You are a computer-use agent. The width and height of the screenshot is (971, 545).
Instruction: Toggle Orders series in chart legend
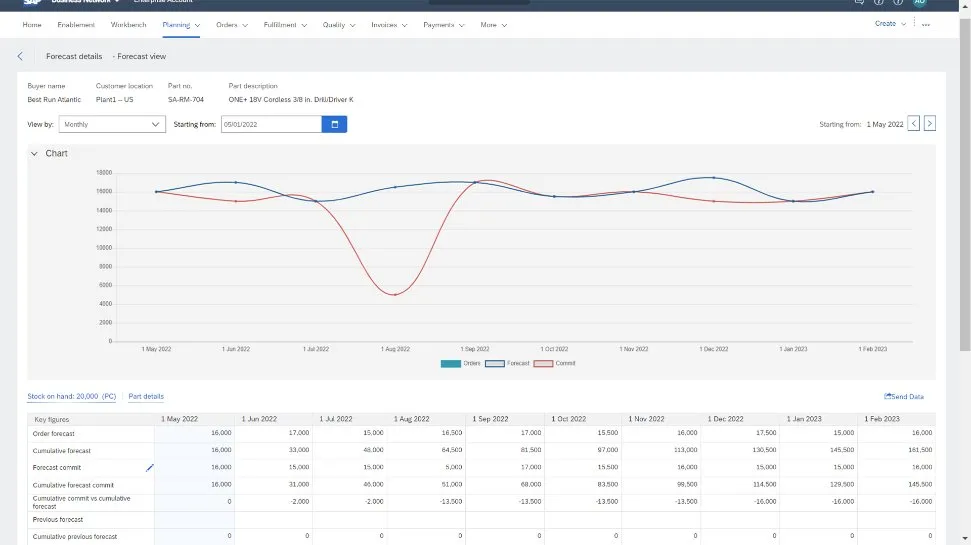click(x=461, y=363)
